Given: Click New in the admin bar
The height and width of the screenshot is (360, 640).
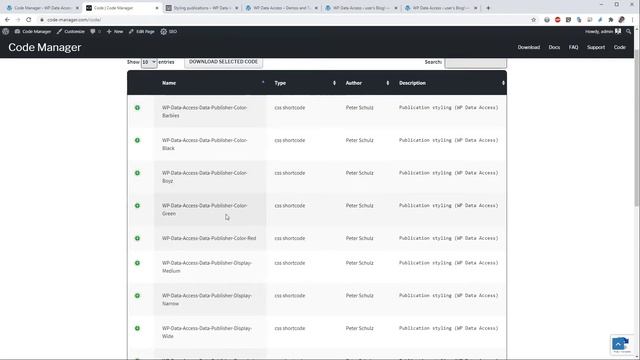Looking at the screenshot, I should [115, 31].
